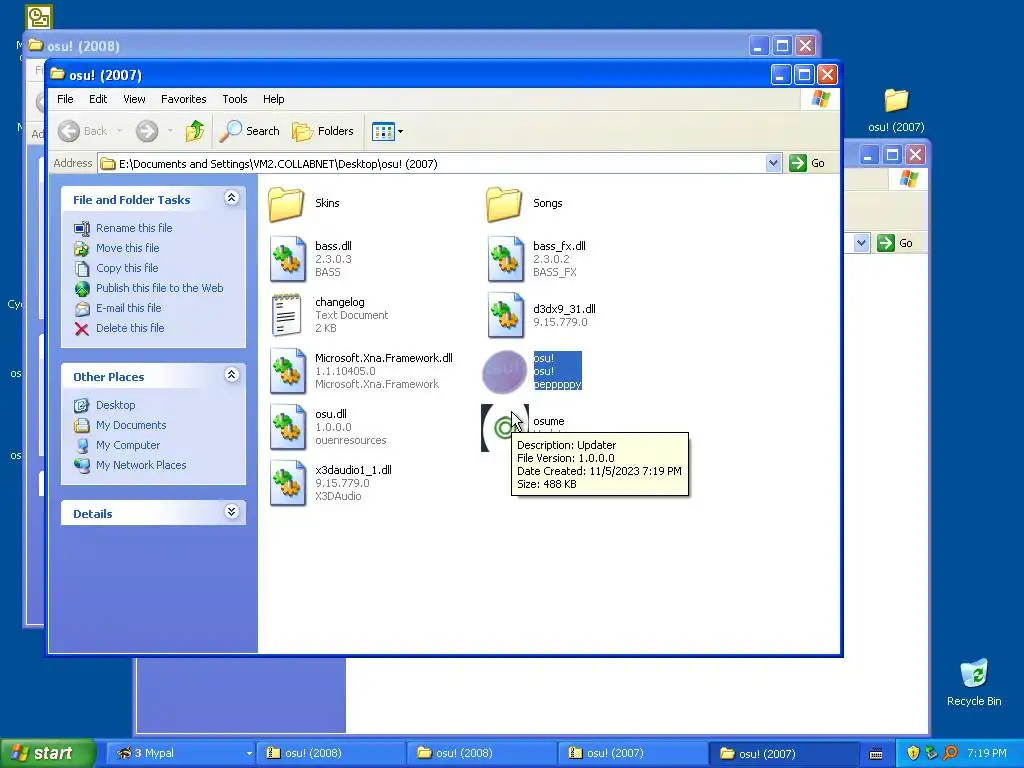Click the changelog file name text
This screenshot has width=1024, height=768.
(x=340, y=302)
